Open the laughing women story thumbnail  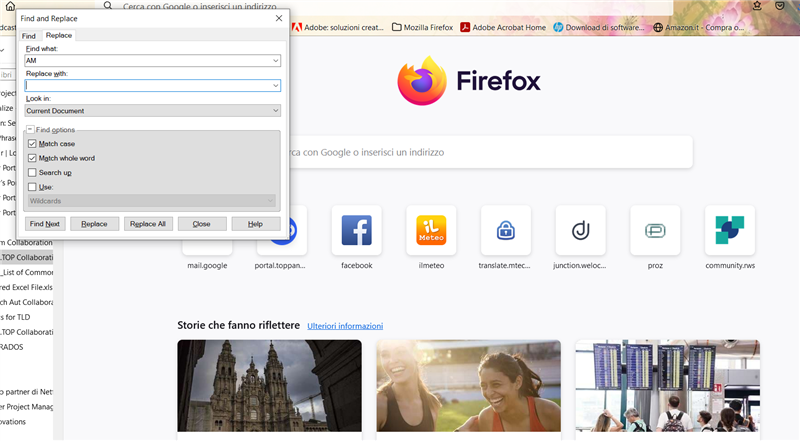(468, 386)
